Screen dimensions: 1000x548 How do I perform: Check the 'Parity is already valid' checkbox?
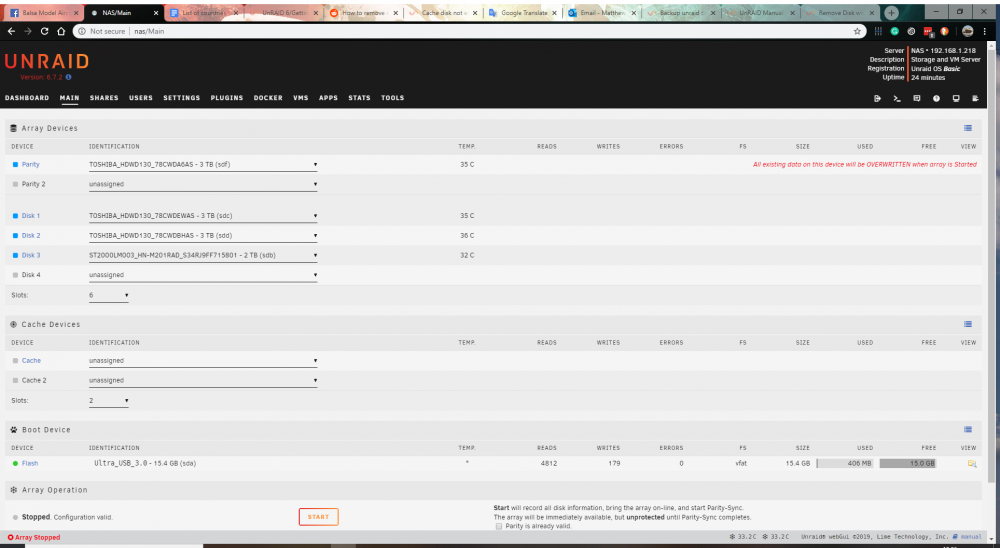pos(499,526)
